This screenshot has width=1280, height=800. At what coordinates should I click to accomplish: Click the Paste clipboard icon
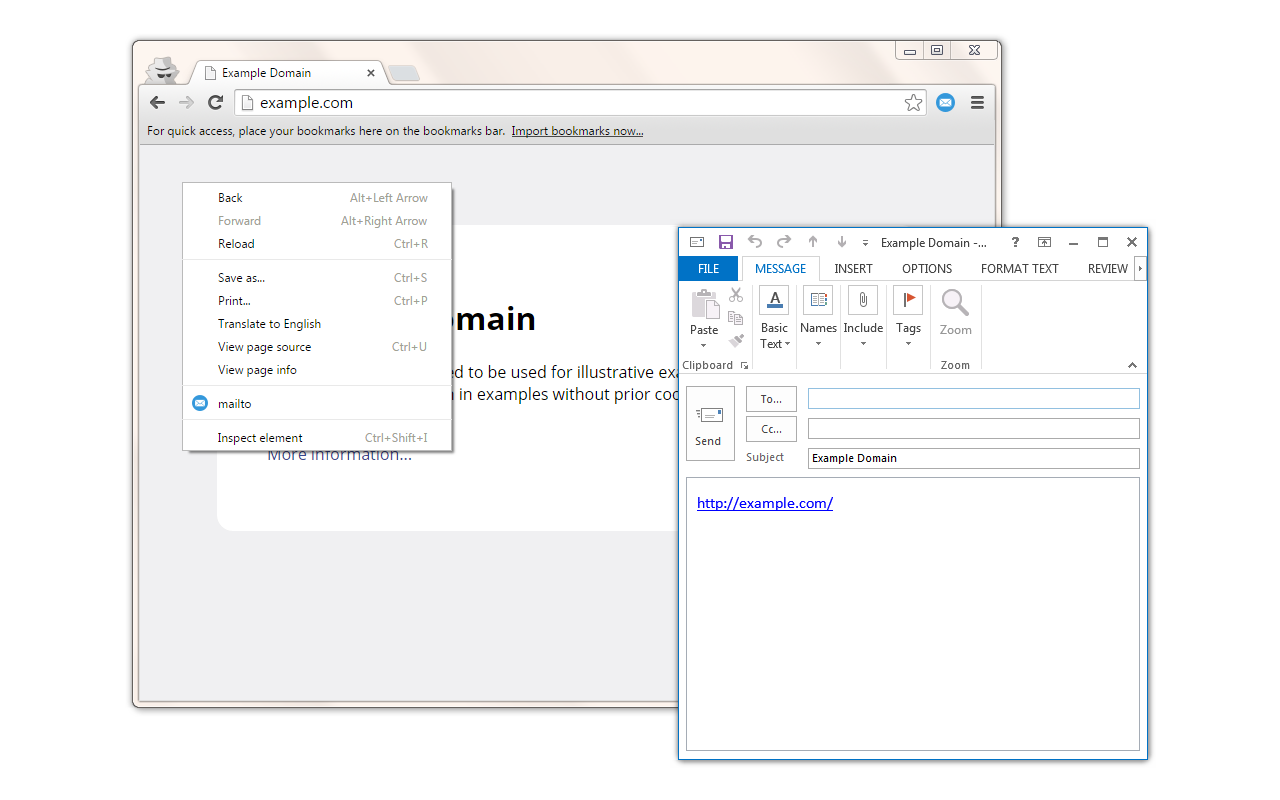point(705,305)
